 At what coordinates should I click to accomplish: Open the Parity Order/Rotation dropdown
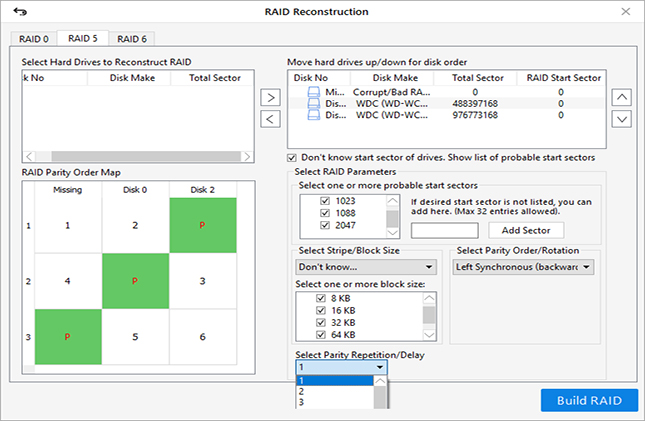523,267
